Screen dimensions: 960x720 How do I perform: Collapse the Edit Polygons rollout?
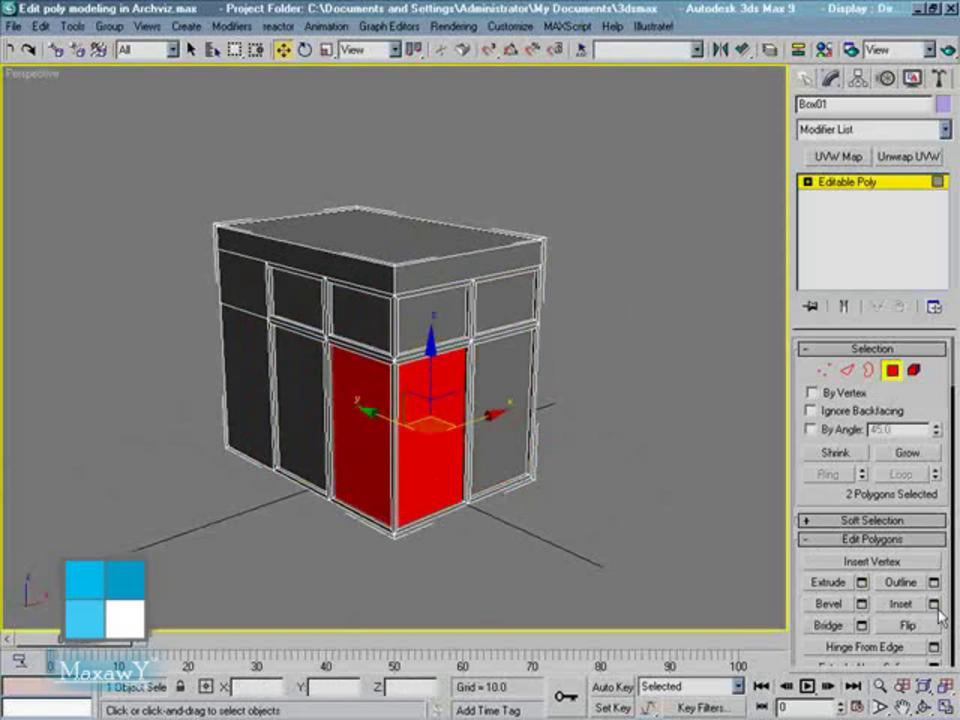(872, 539)
